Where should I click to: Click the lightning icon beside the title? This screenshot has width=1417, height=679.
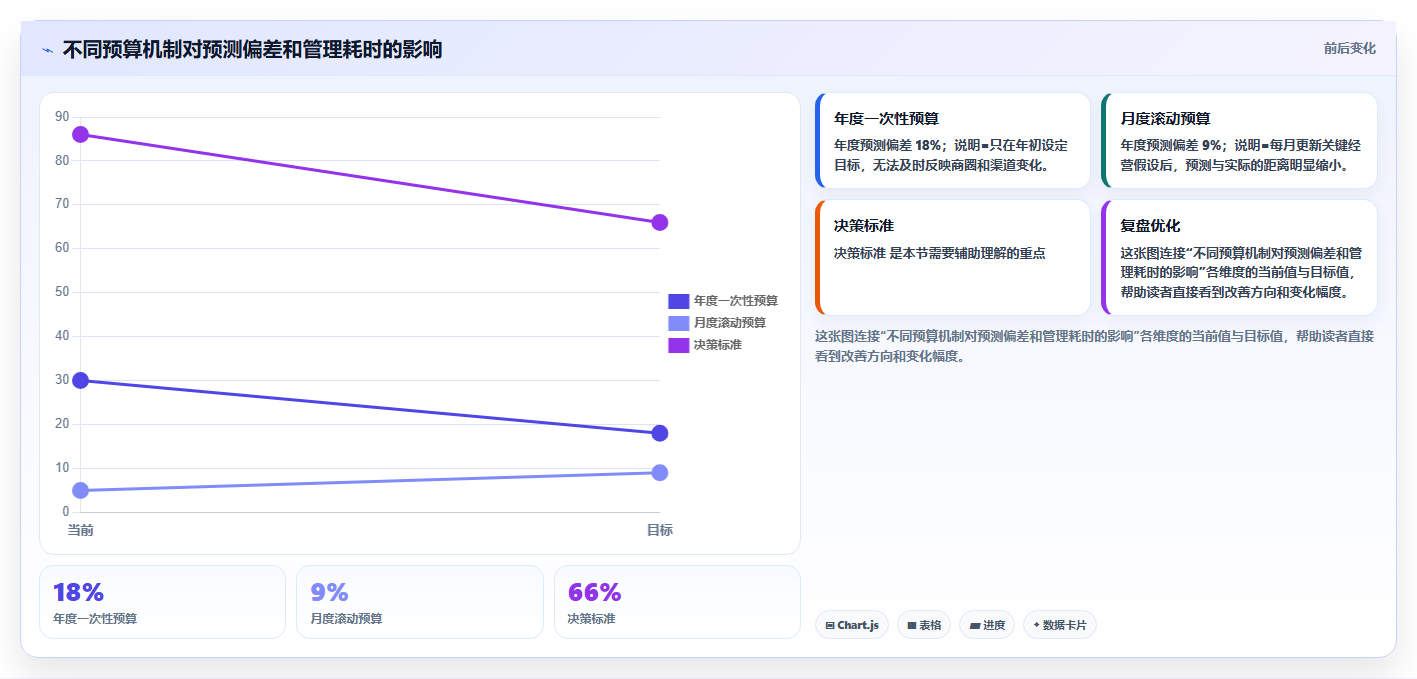click(47, 50)
